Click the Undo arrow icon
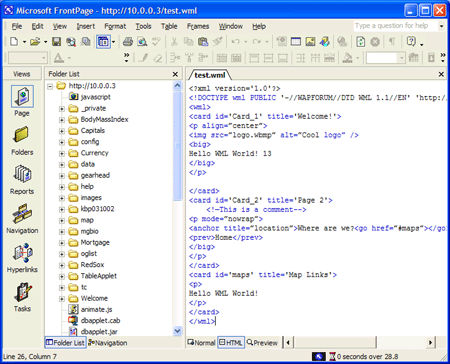The width and height of the screenshot is (450, 364). (x=236, y=42)
